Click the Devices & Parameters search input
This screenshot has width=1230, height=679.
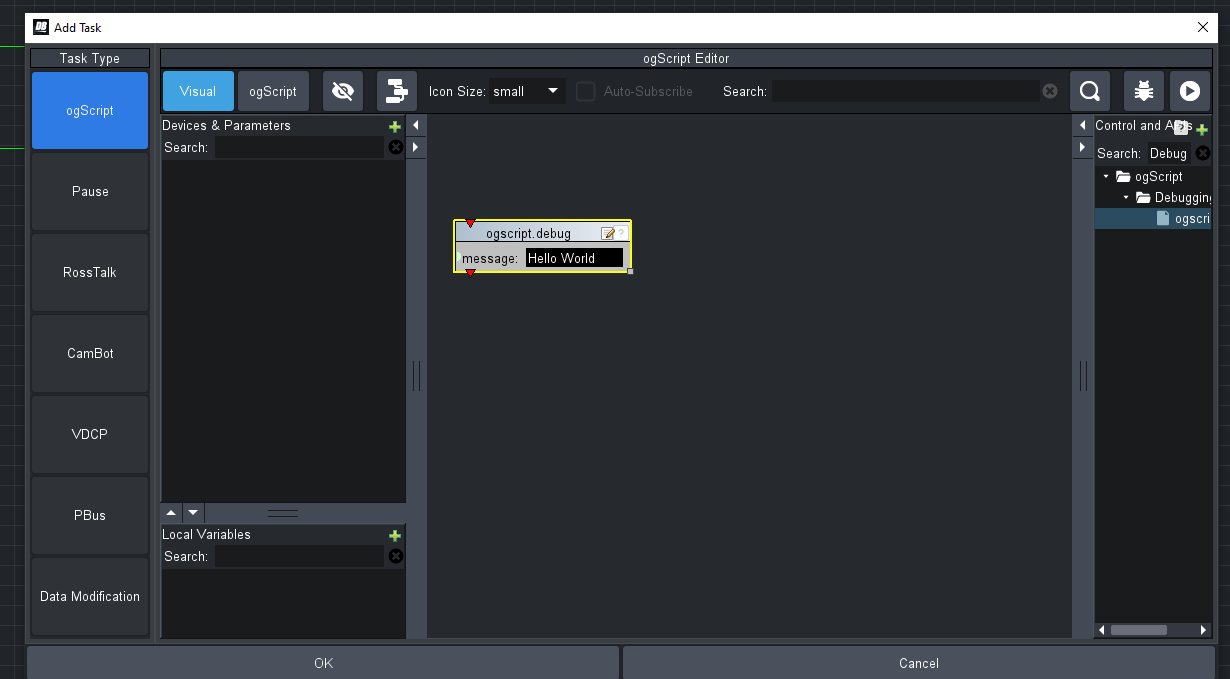pos(299,147)
